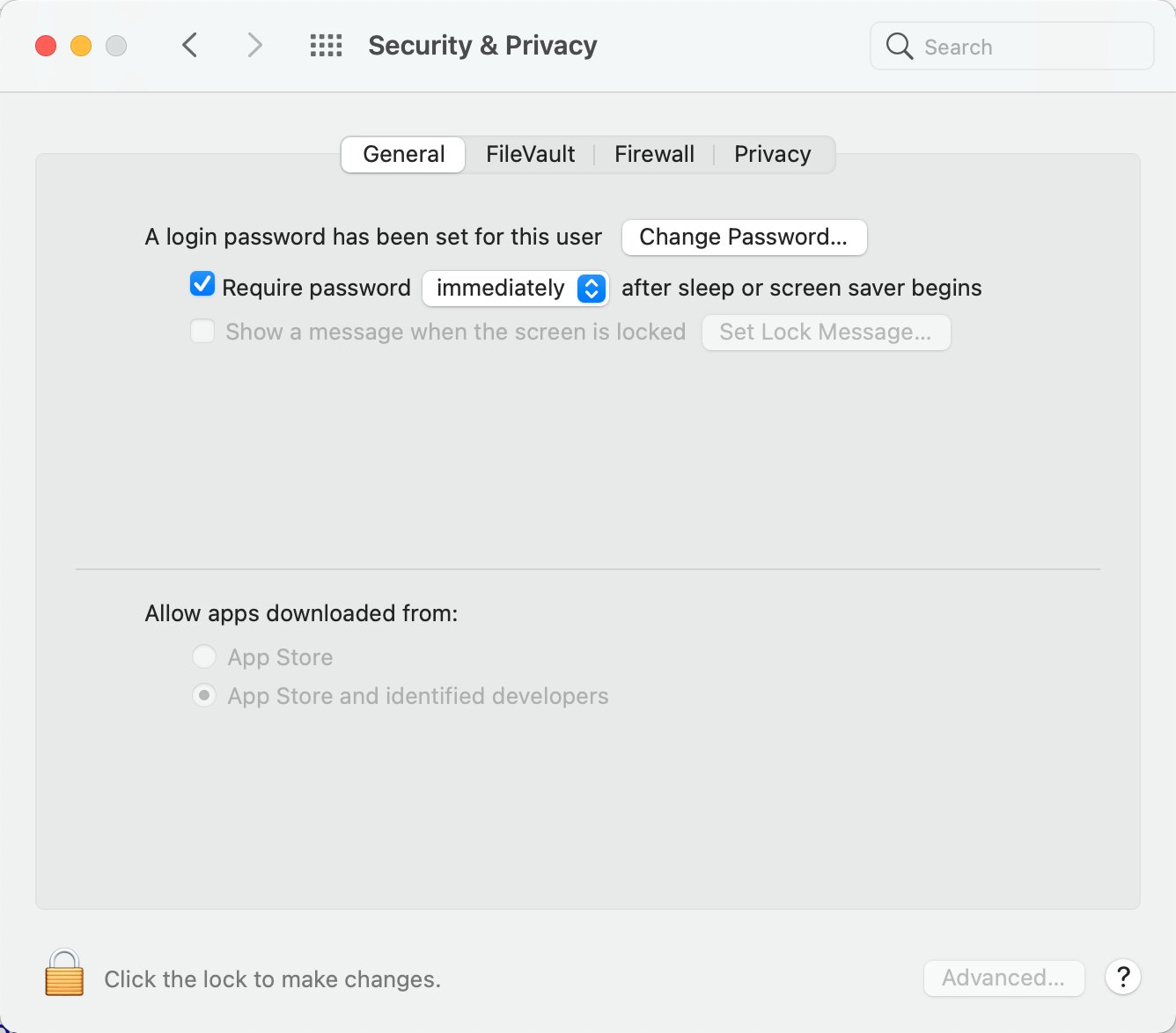Show all preferences grid icon
1176x1033 pixels.
click(x=326, y=46)
